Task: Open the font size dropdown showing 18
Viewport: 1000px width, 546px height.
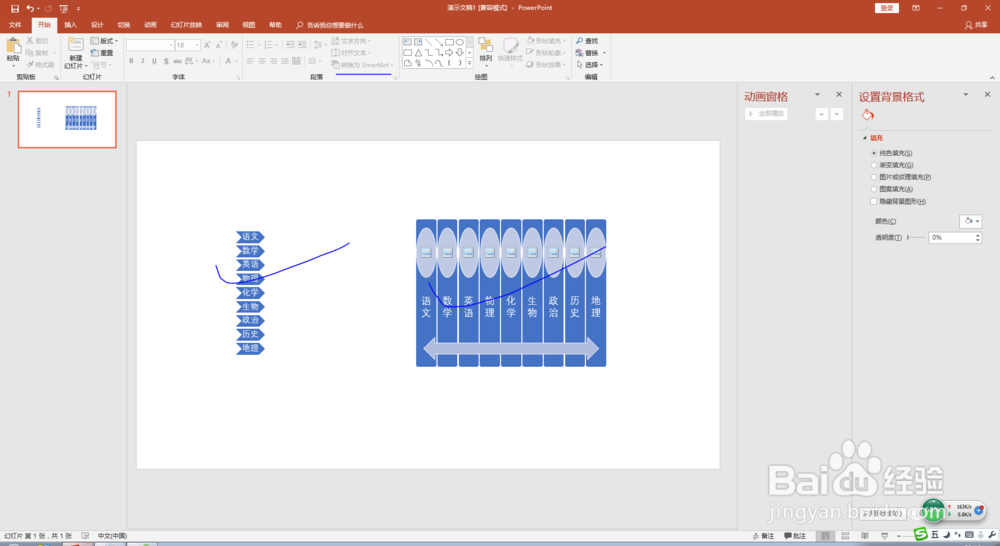Action: [197, 45]
